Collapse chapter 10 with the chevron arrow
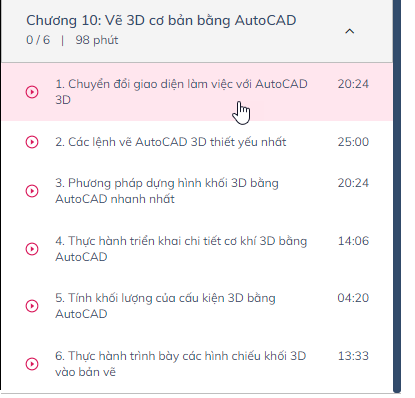 pyautogui.click(x=349, y=31)
